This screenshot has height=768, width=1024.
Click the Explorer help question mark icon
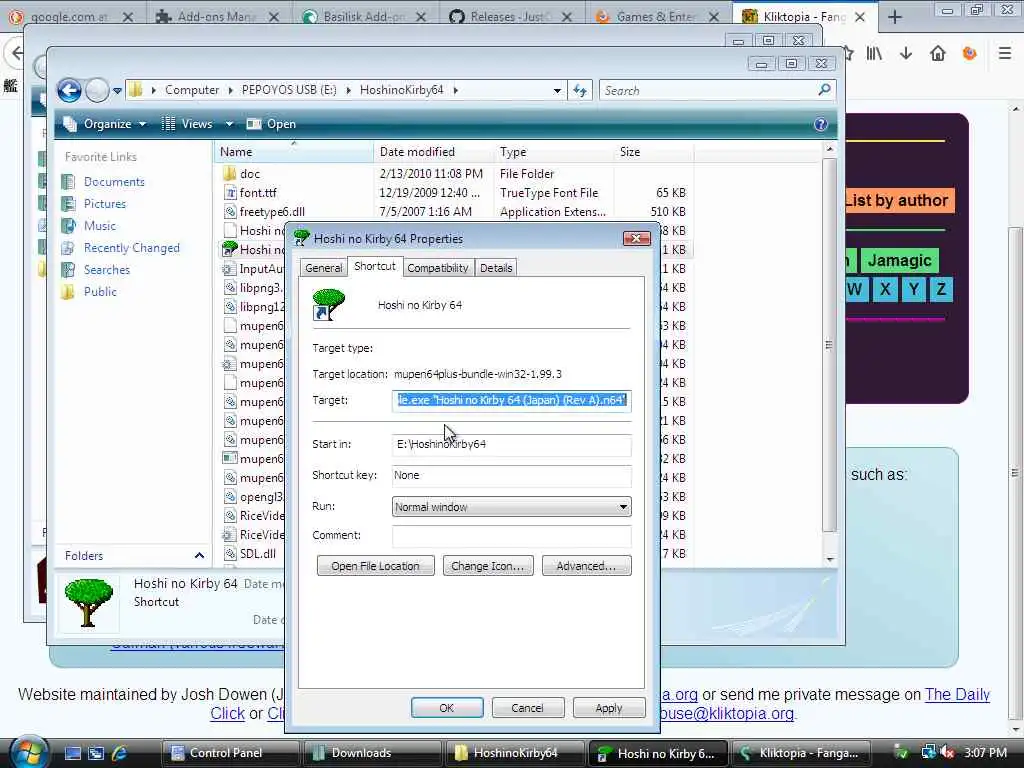tap(821, 124)
